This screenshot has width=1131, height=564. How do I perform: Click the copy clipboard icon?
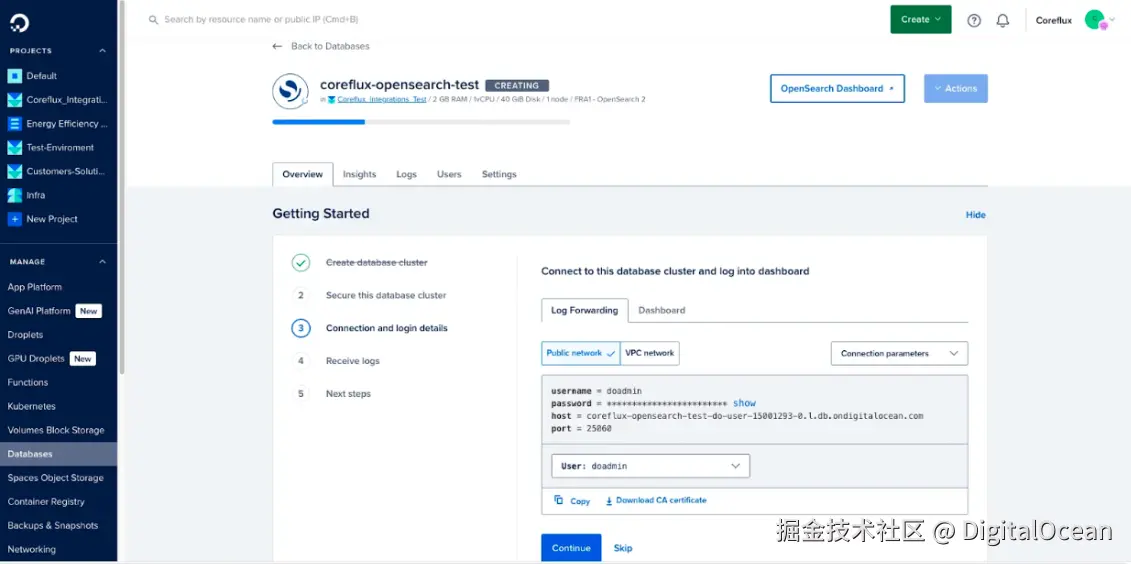559,500
